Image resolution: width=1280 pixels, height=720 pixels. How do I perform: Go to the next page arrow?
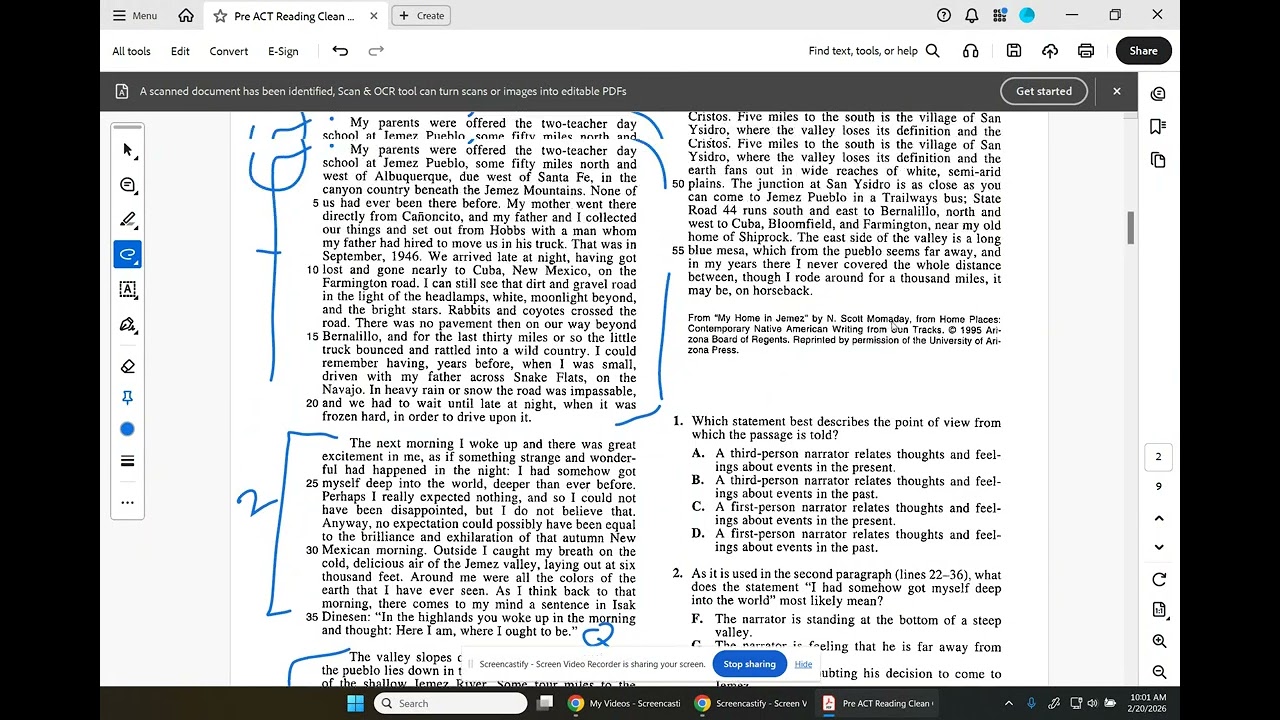click(x=1159, y=547)
